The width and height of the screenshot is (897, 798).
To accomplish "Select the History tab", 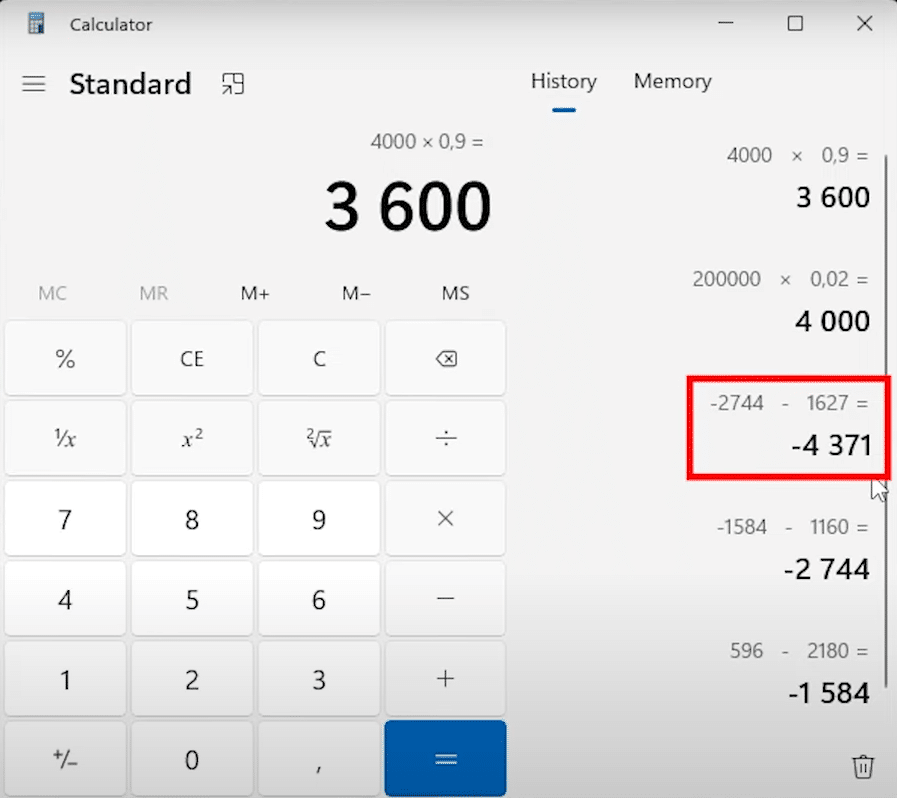I will click(563, 82).
